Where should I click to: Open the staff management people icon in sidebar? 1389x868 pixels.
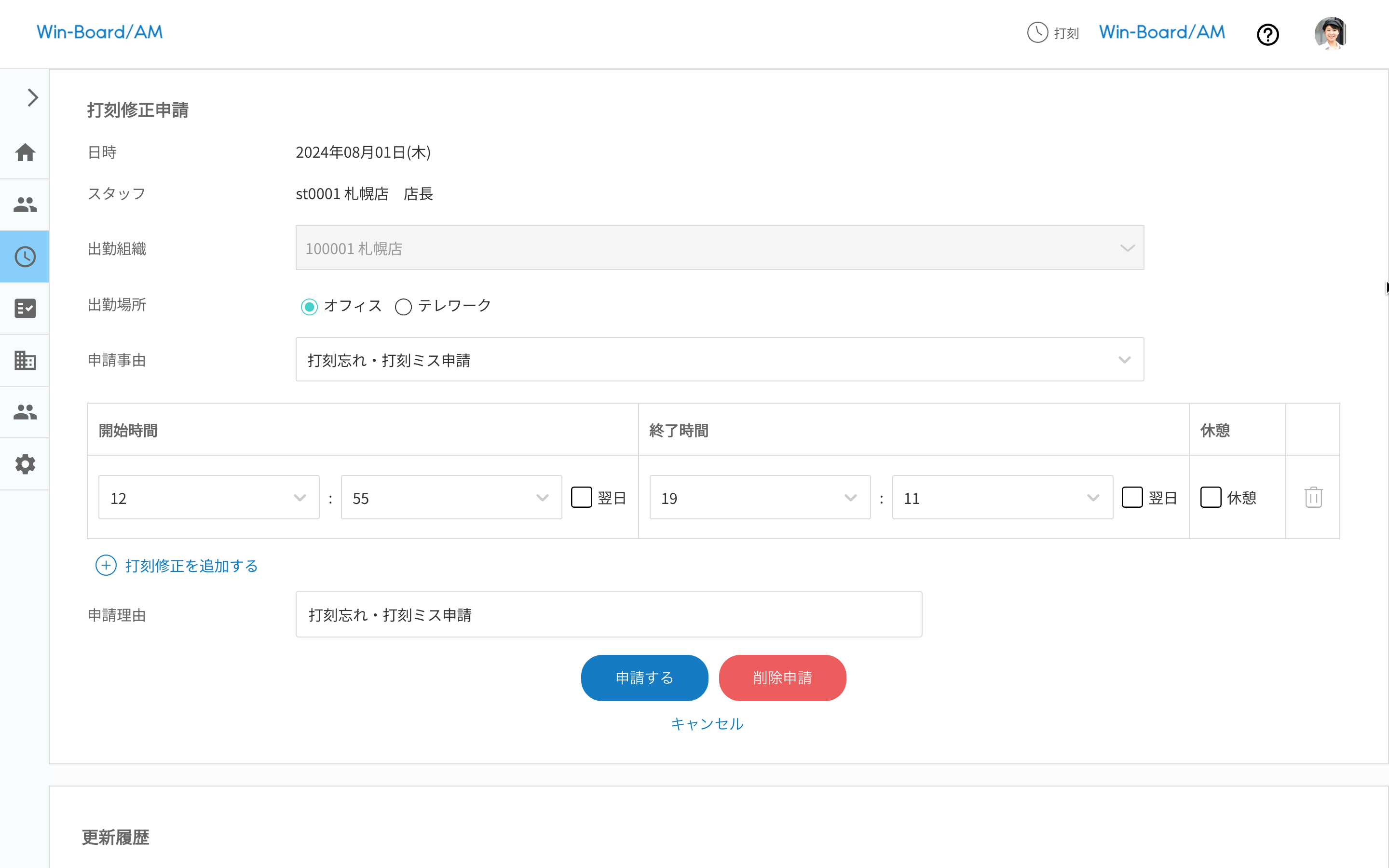pyautogui.click(x=25, y=204)
